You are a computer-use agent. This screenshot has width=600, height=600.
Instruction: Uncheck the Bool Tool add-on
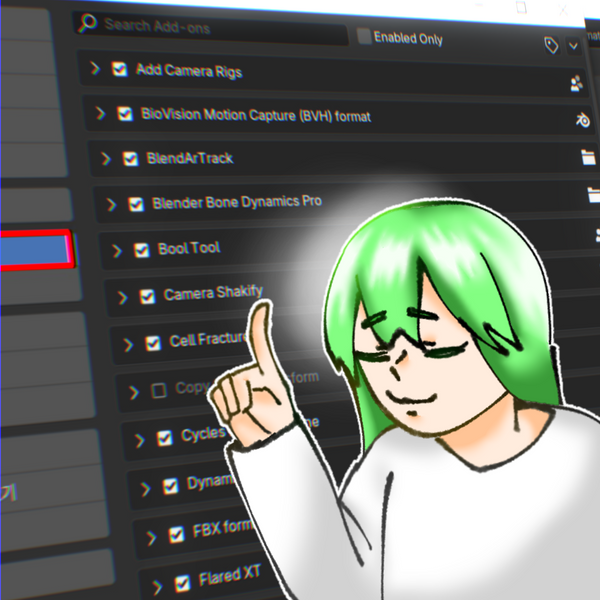click(x=141, y=249)
